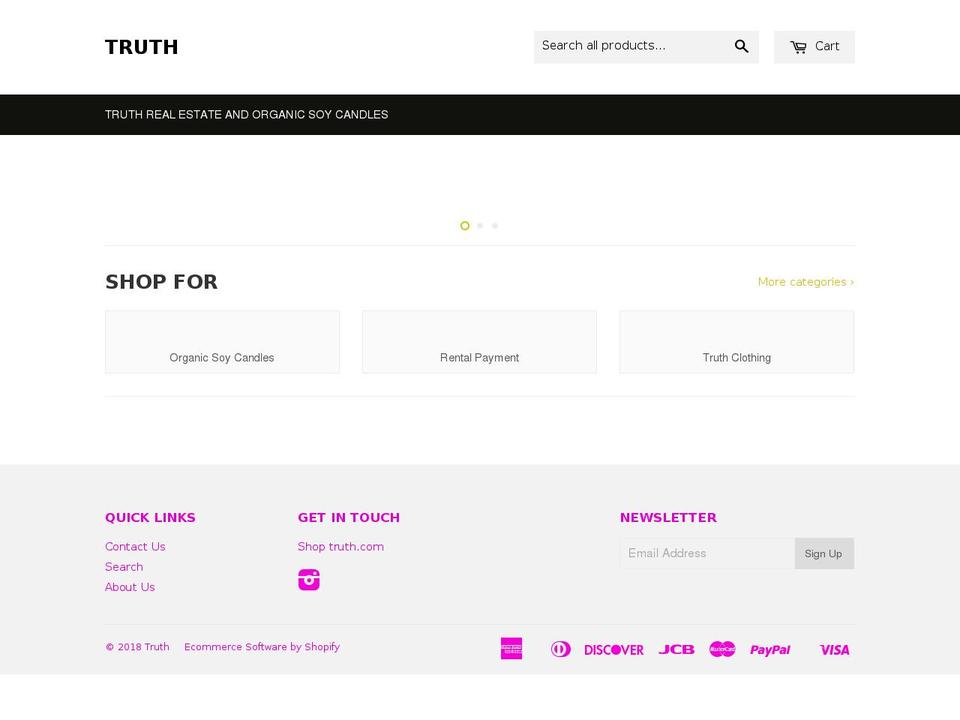
Task: Click the MasterCard payment icon
Action: click(x=722, y=649)
